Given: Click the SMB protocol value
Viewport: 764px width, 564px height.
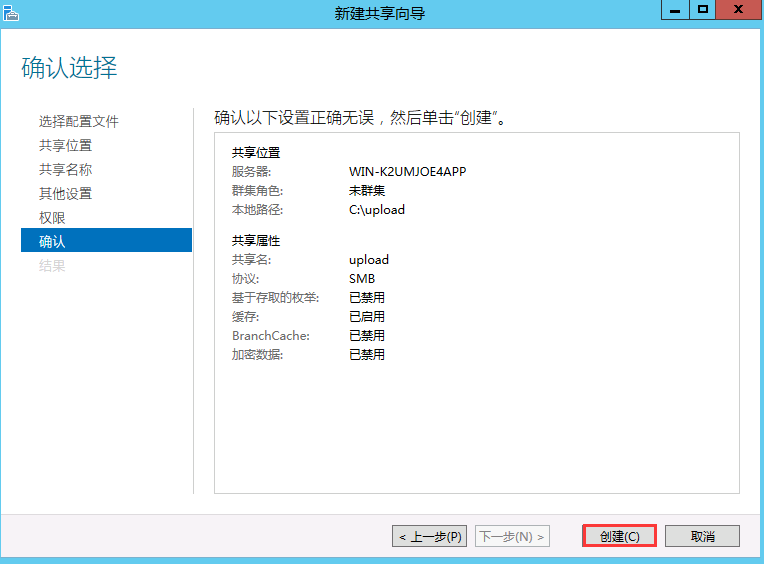Looking at the screenshot, I should point(362,279).
